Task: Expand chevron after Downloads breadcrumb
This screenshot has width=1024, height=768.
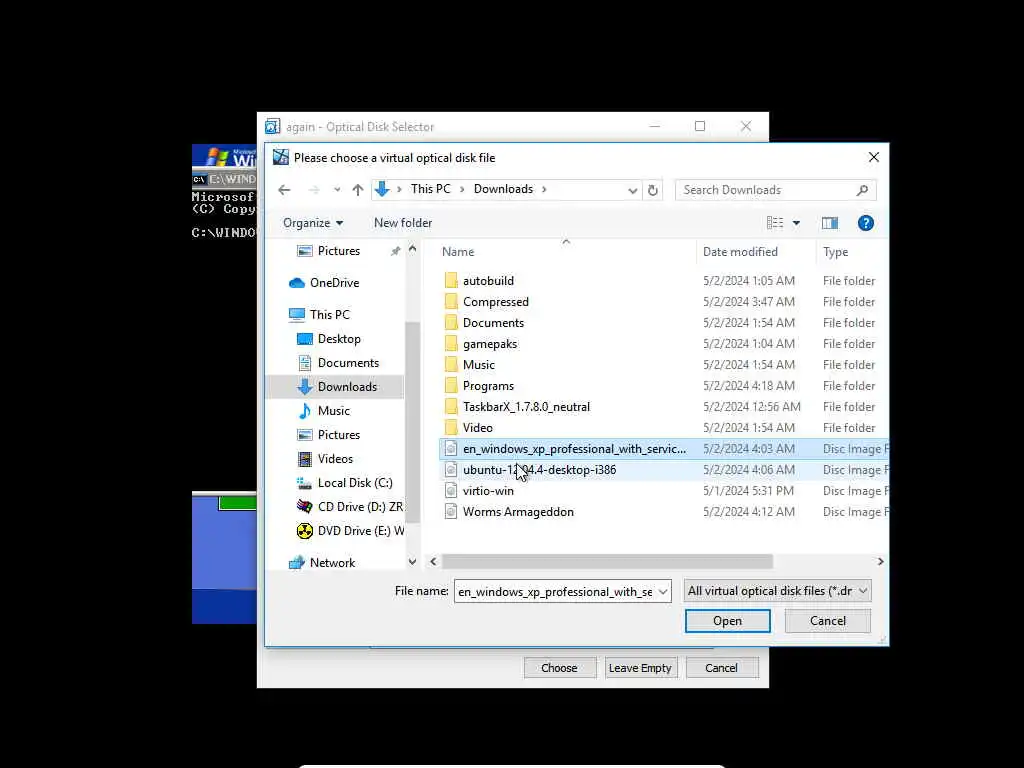Action: 543,189
